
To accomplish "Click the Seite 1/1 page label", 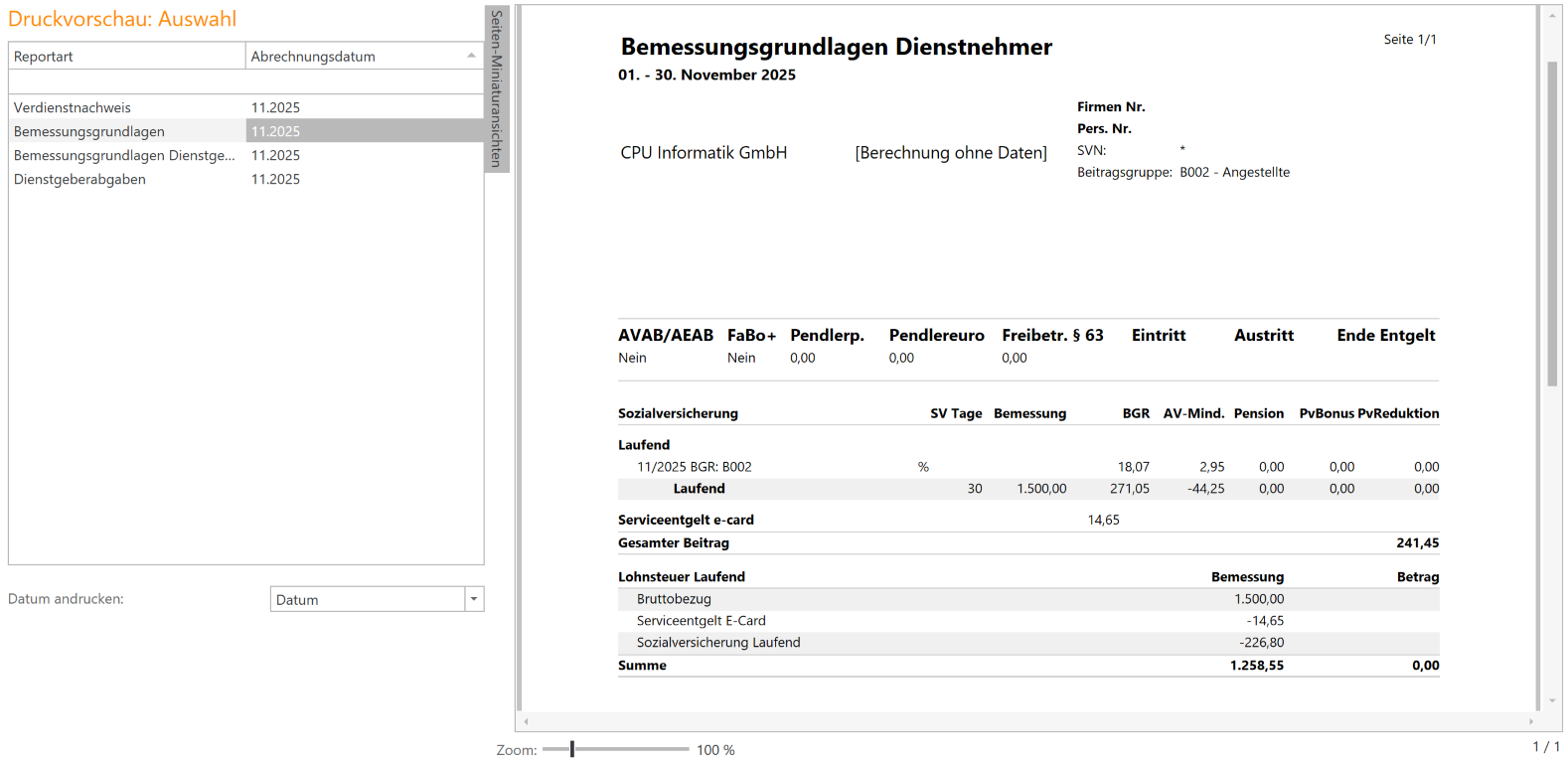I will click(1410, 40).
